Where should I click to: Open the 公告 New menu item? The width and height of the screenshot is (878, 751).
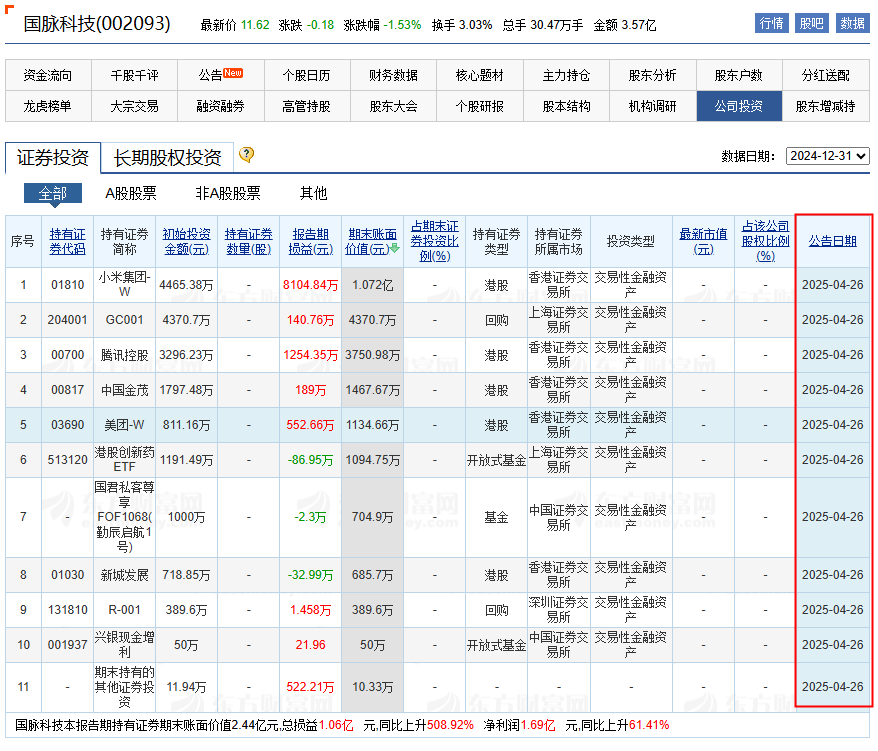pos(221,76)
